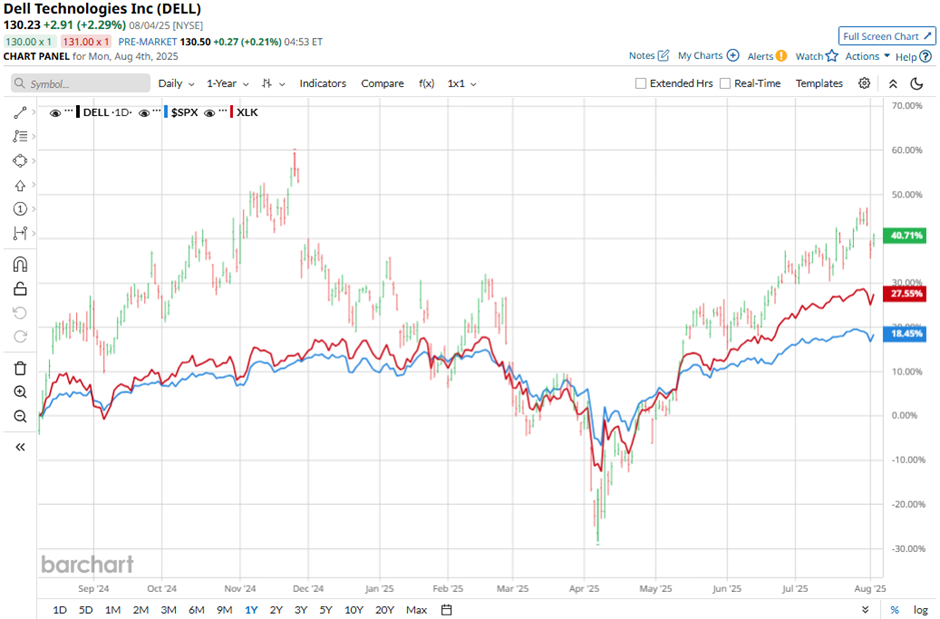This screenshot has width=940, height=619.
Task: Toggle the lock drawings padlock
Action: coord(20,289)
